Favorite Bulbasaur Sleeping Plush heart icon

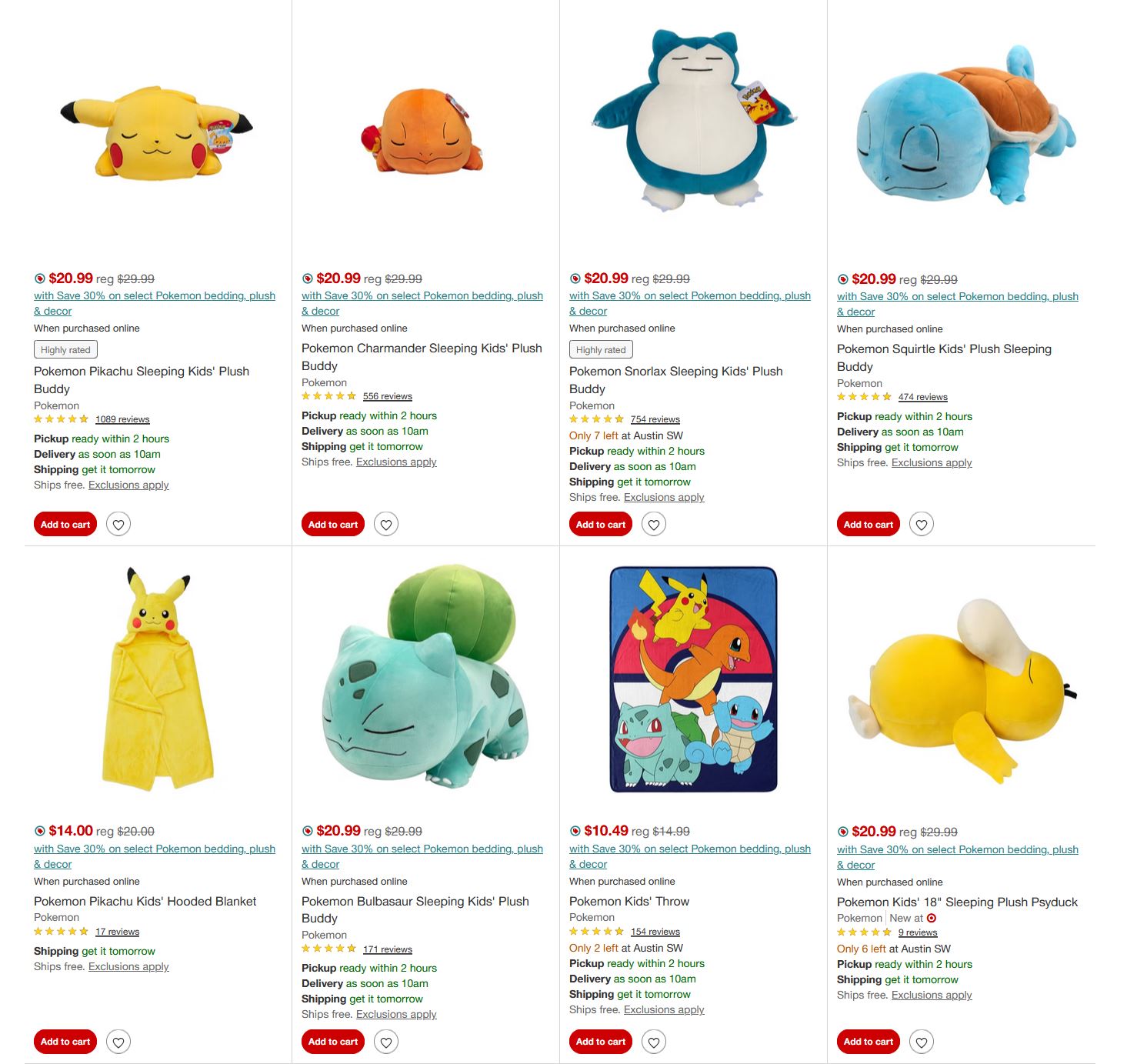(386, 1042)
